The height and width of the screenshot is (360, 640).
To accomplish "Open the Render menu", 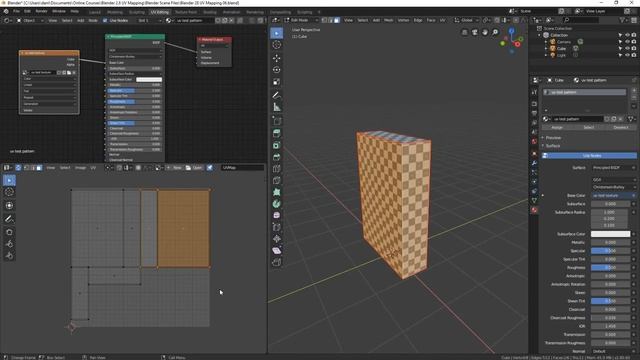I will pyautogui.click(x=41, y=11).
